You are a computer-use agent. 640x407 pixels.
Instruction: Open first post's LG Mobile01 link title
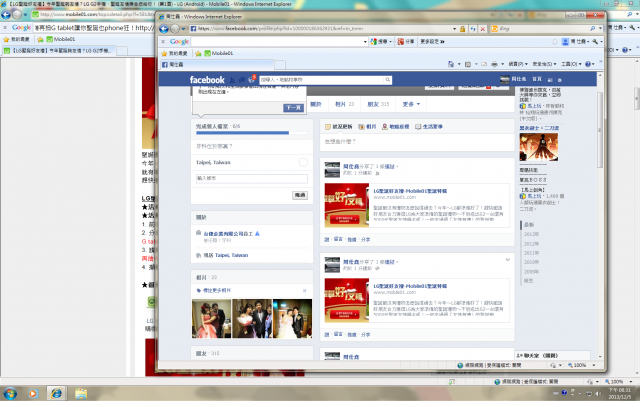[x=410, y=191]
